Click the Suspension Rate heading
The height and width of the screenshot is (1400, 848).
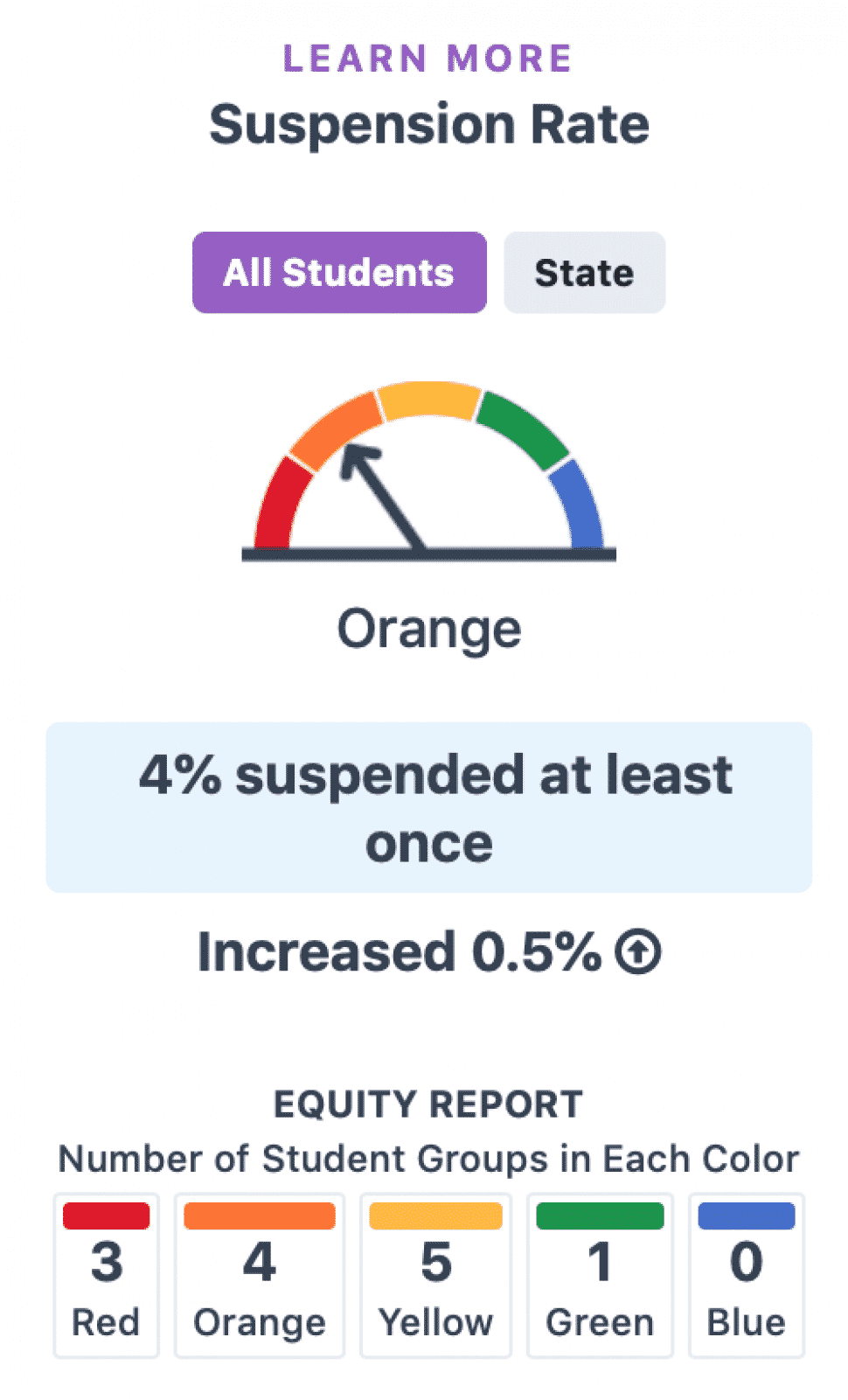pos(428,124)
